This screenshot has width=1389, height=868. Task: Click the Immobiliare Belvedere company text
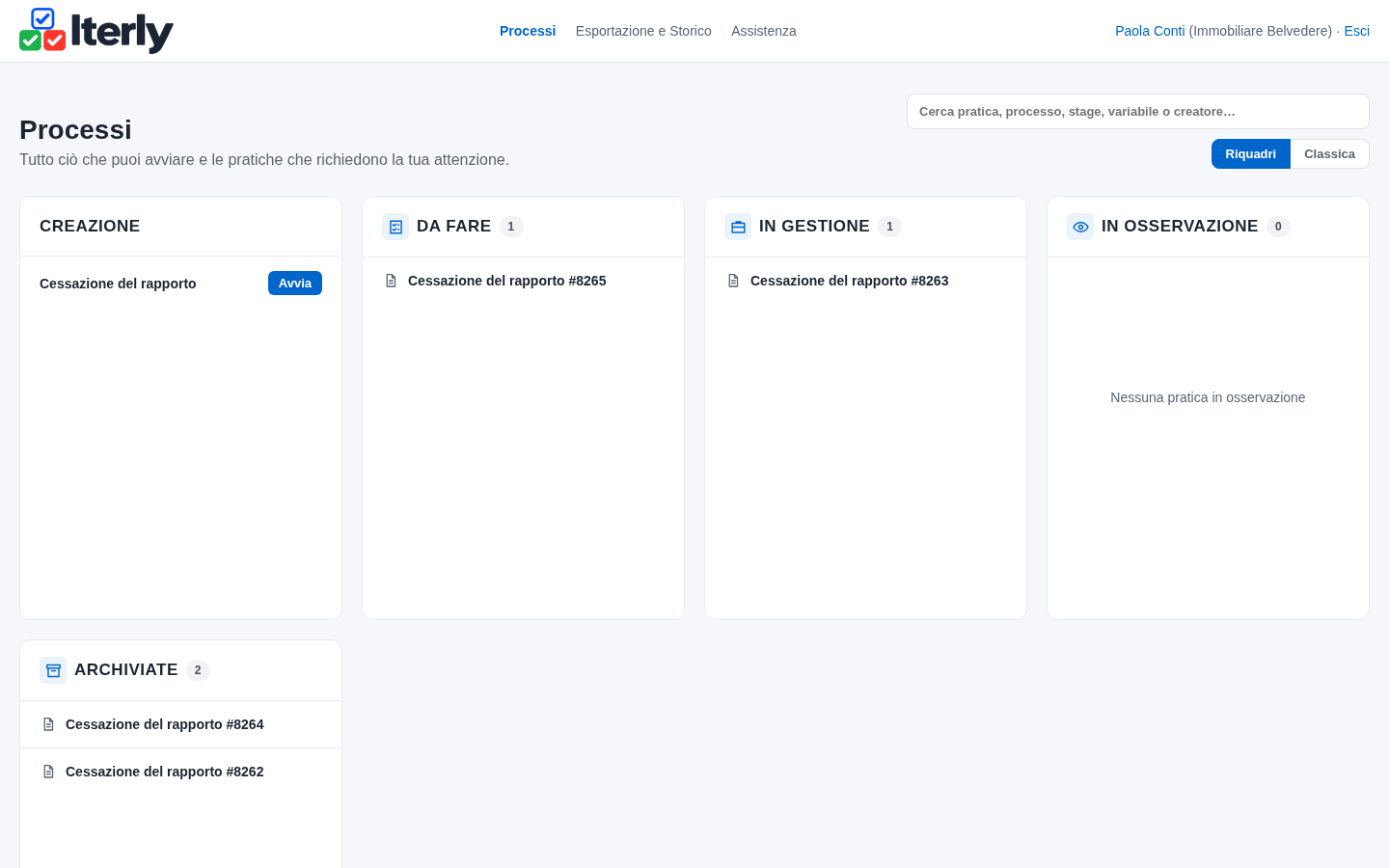(x=1261, y=31)
